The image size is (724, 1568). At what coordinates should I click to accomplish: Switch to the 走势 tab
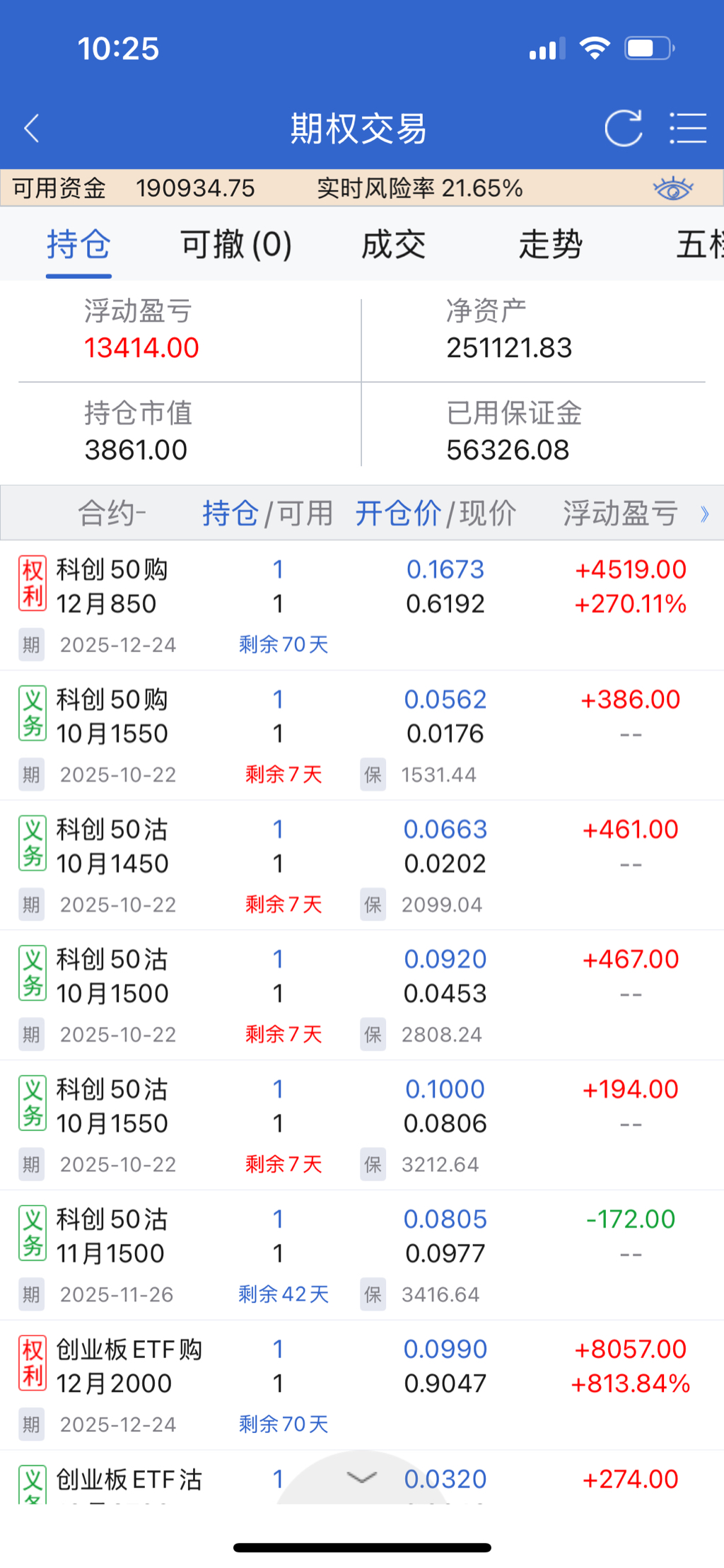[x=550, y=245]
